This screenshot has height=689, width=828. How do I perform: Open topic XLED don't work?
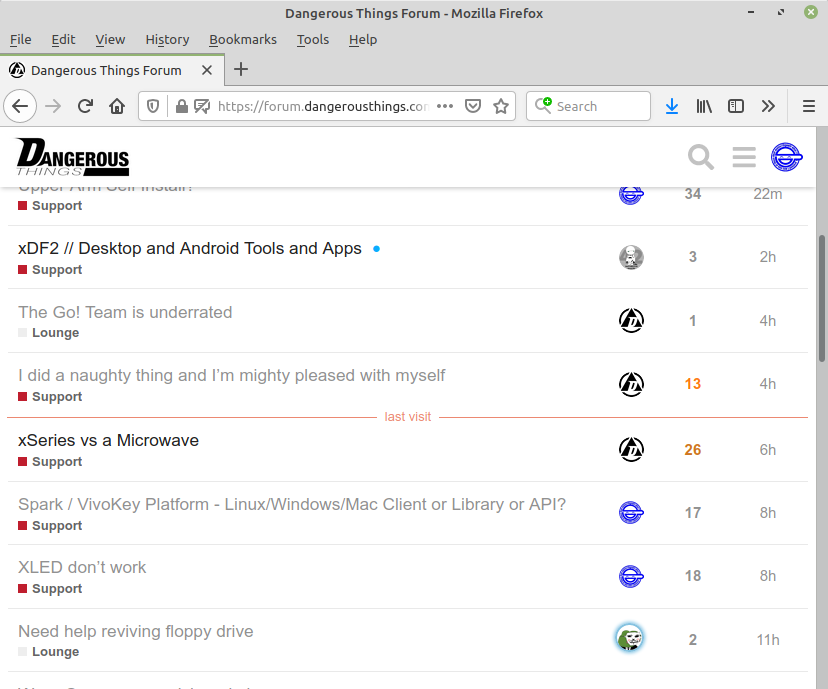82,567
